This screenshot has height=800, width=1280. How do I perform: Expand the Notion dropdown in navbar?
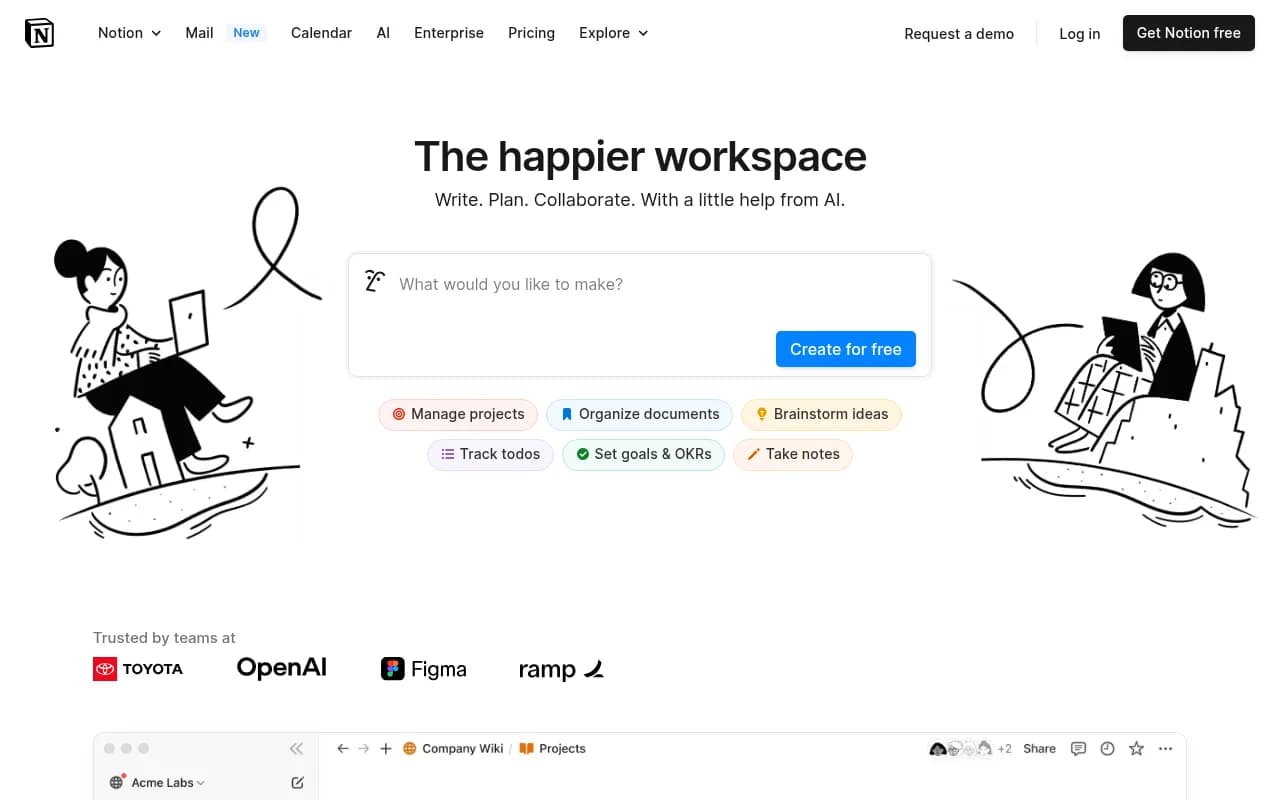[x=129, y=33]
